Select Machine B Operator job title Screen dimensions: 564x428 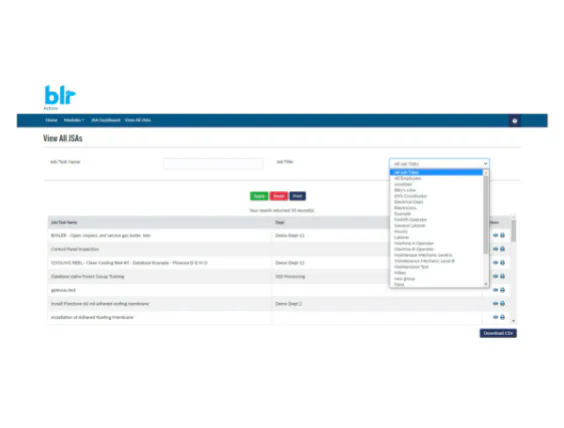[414, 249]
